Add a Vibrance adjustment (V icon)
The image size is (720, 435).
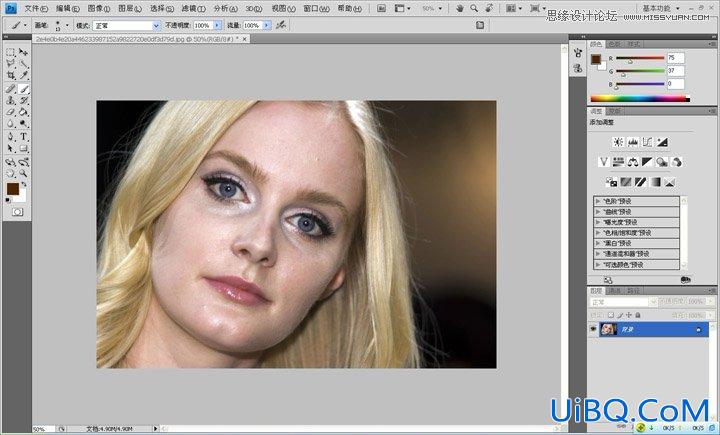click(x=603, y=162)
